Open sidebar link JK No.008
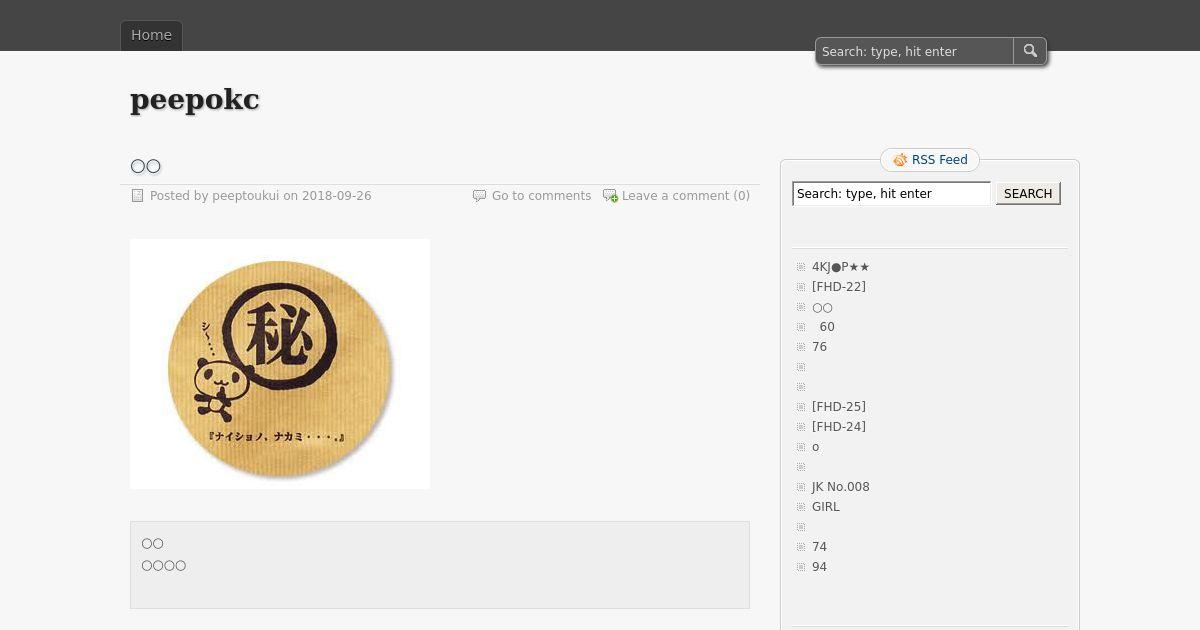1200x630 pixels. [841, 487]
